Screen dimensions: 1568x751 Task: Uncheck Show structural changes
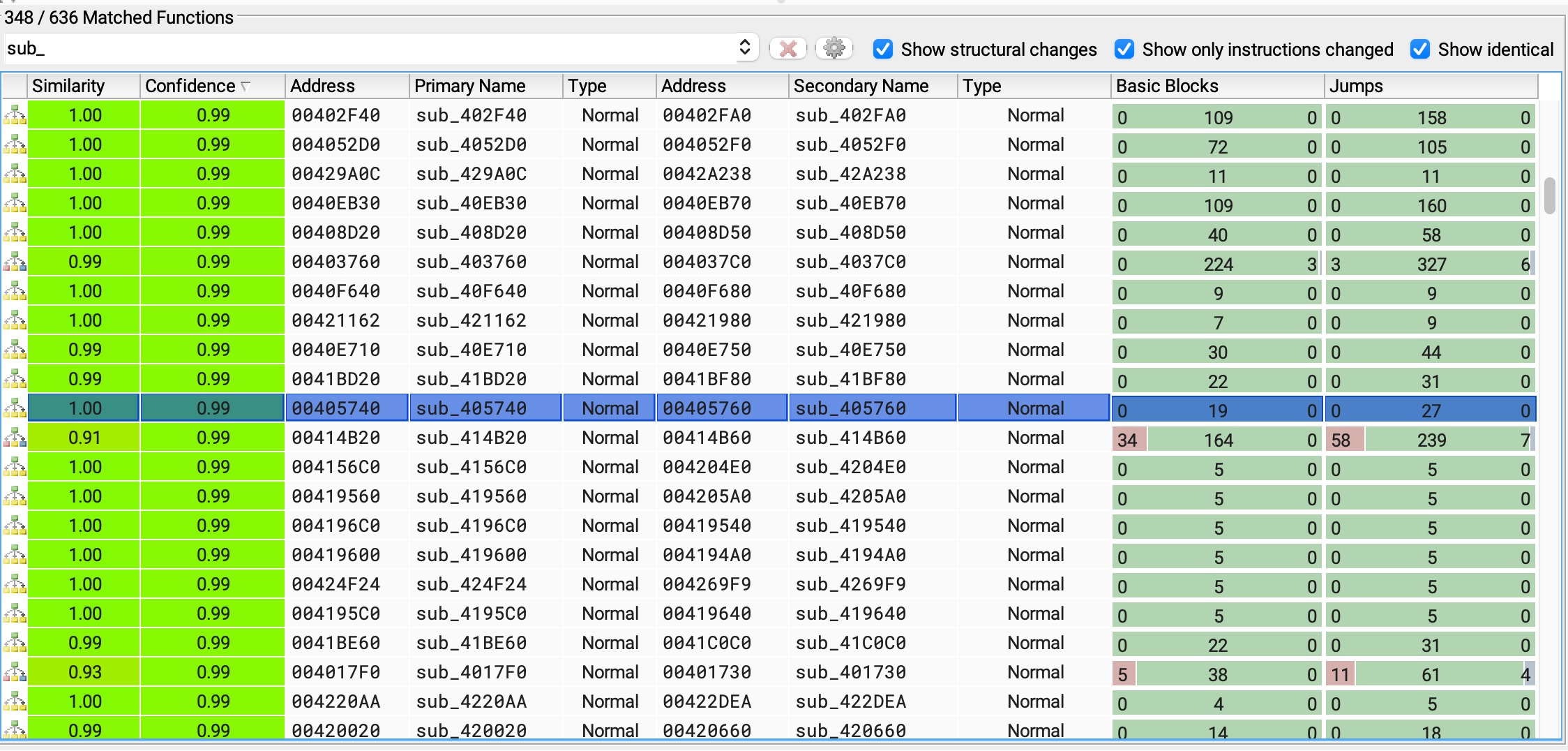coord(883,49)
